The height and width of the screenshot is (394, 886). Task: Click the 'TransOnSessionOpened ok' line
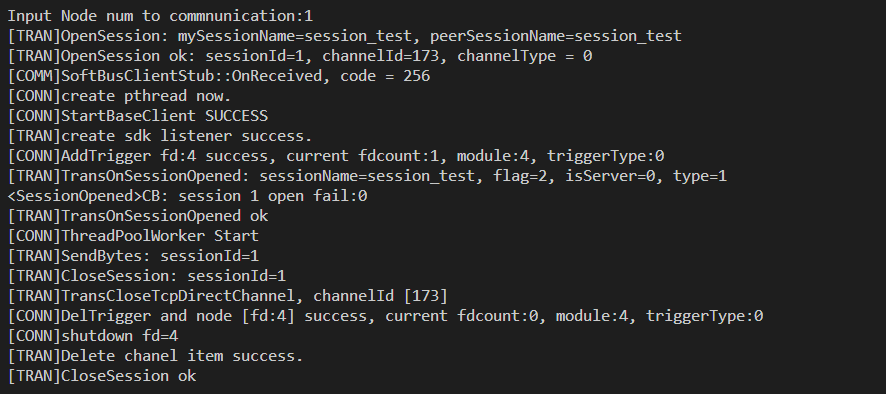tap(138, 216)
